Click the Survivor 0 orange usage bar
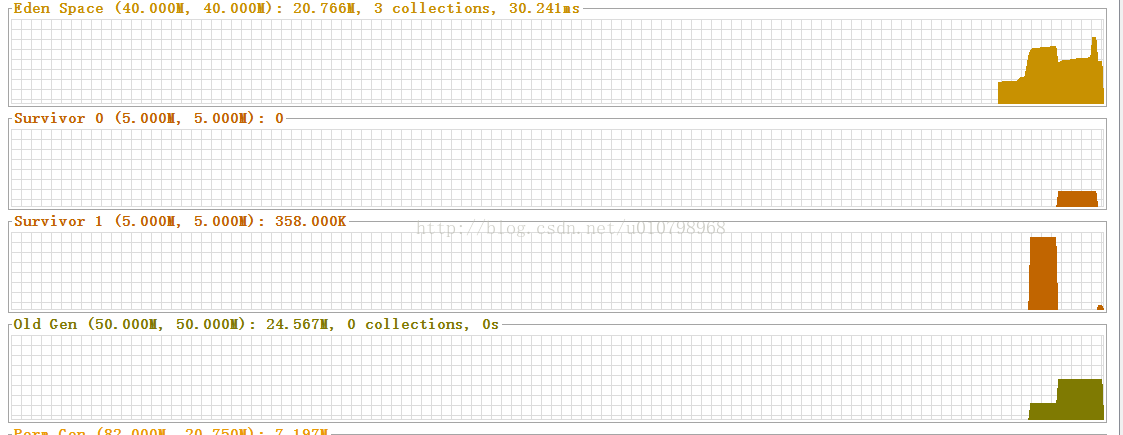Image resolution: width=1123 pixels, height=435 pixels. point(1077,199)
